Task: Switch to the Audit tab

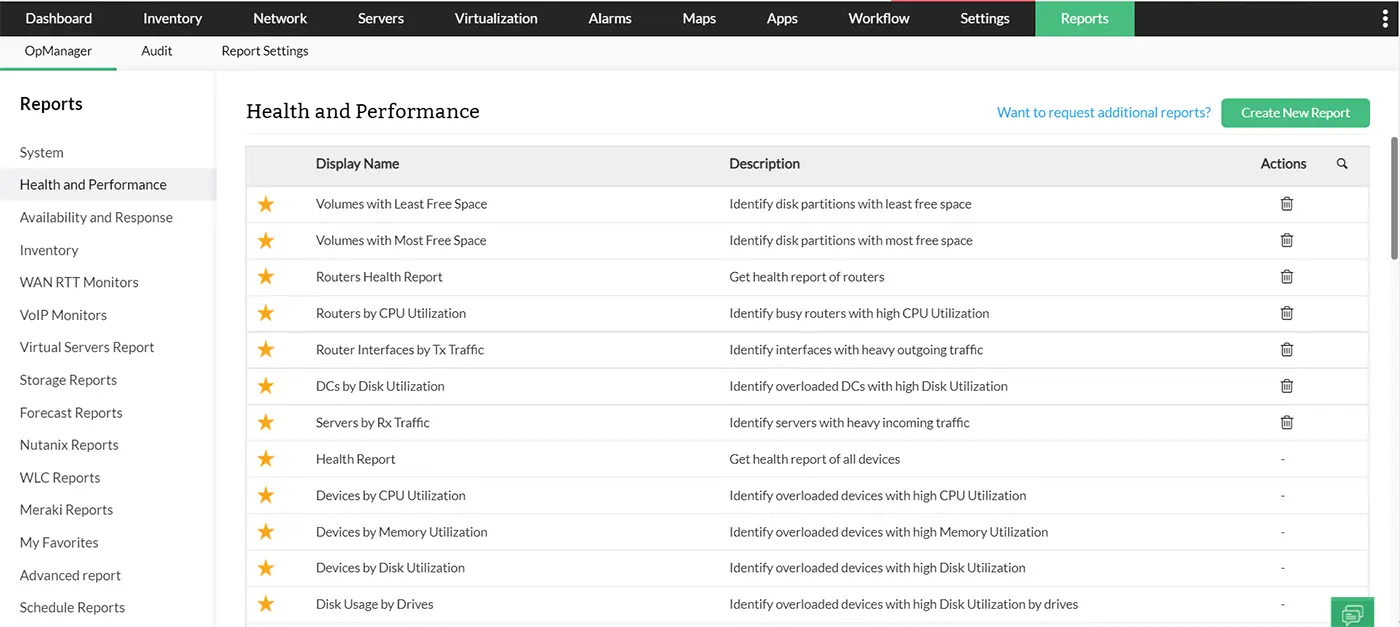Action: coord(156,51)
